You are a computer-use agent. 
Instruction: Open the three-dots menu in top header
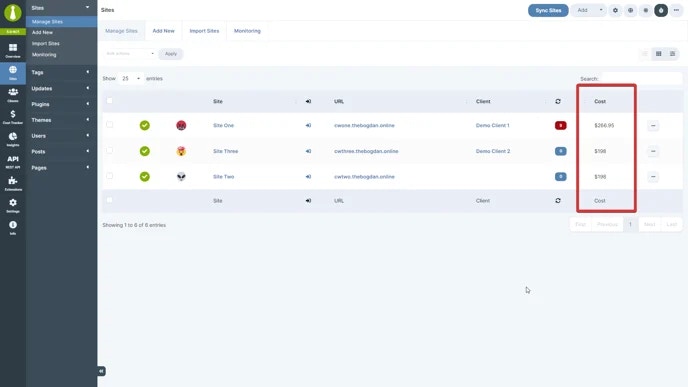pos(676,10)
